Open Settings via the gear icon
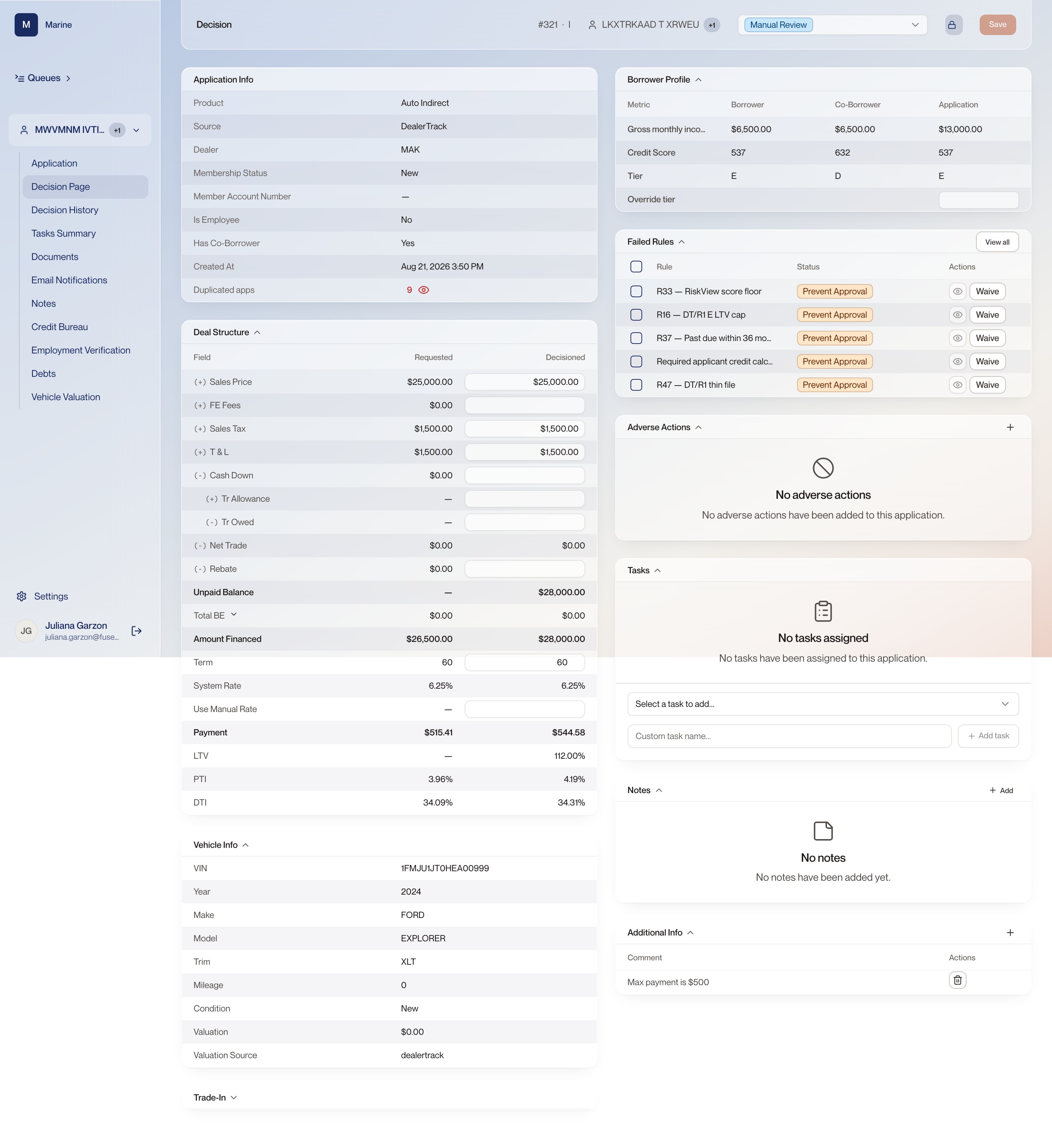Viewport: 1052px width, 1148px height. point(22,596)
